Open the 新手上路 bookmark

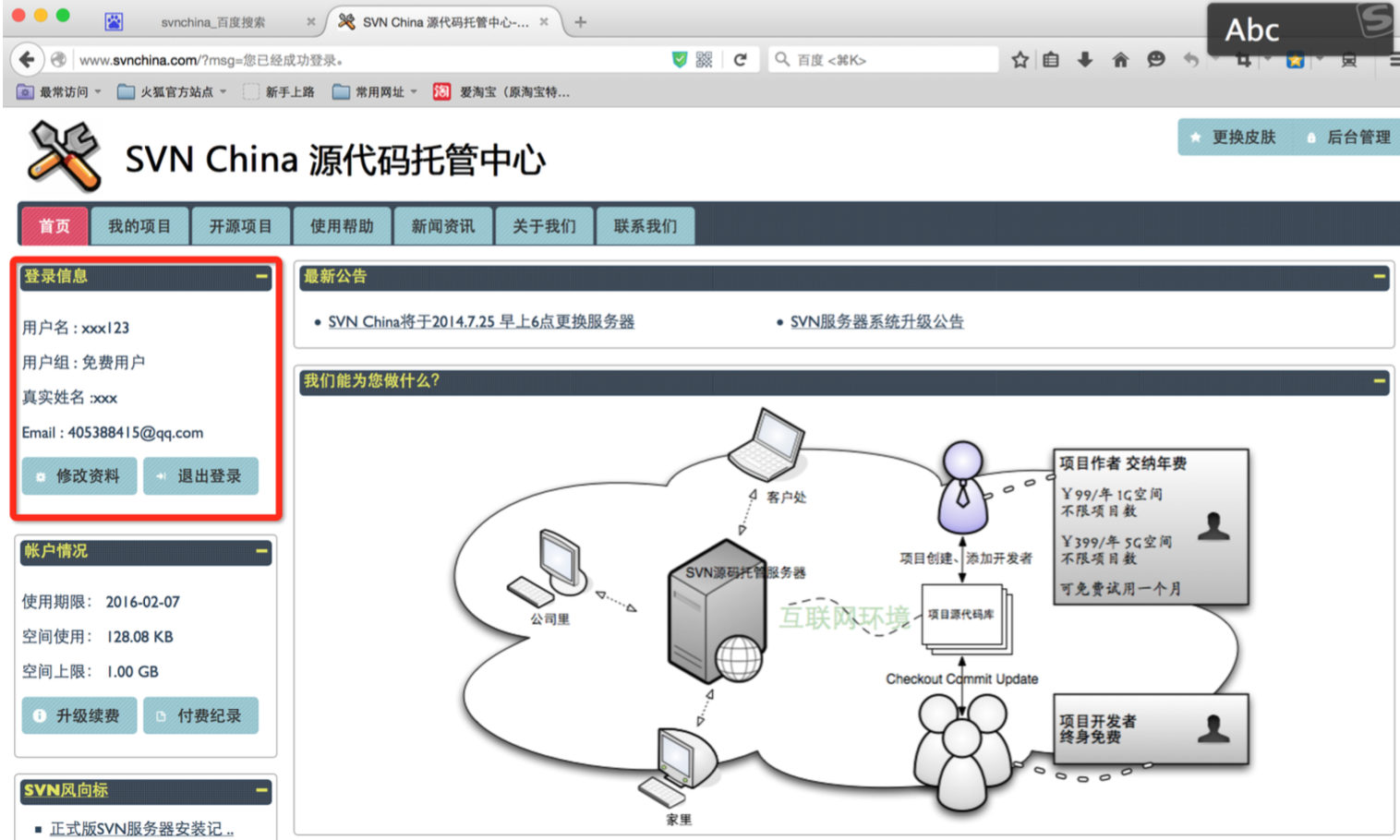(x=279, y=91)
